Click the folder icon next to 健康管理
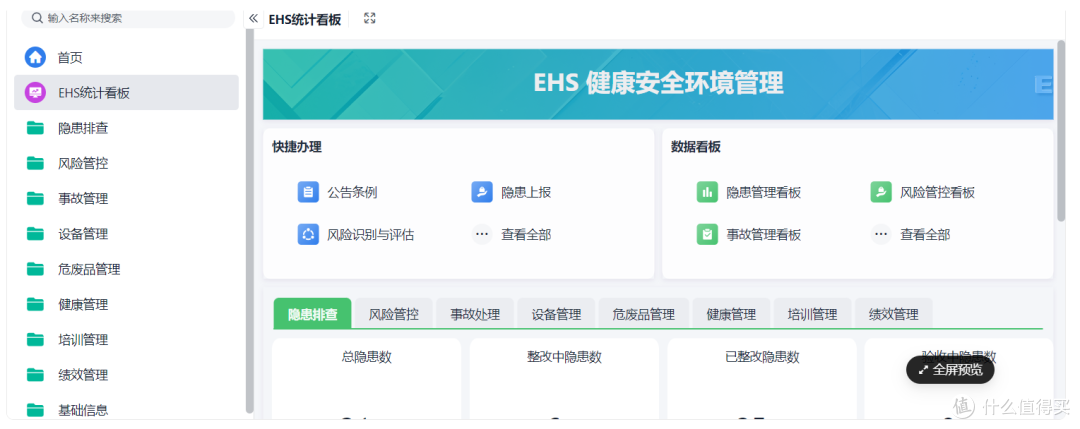Image resolution: width=1080 pixels, height=429 pixels. [35, 304]
